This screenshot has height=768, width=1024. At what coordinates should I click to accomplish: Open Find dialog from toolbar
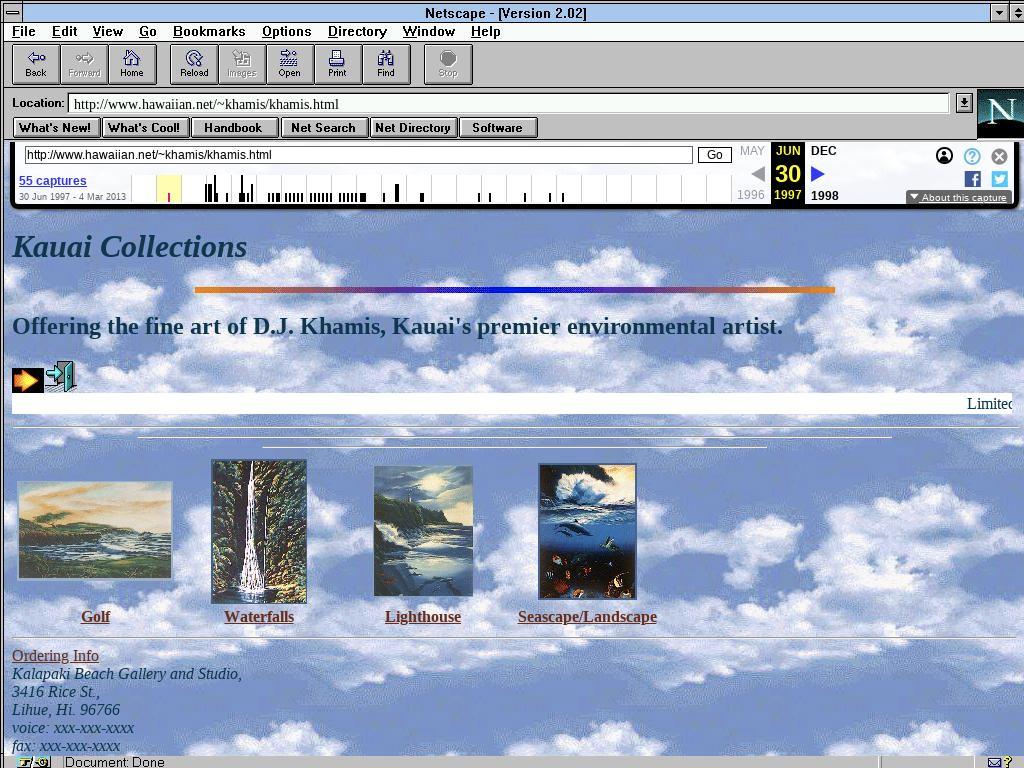tap(385, 64)
